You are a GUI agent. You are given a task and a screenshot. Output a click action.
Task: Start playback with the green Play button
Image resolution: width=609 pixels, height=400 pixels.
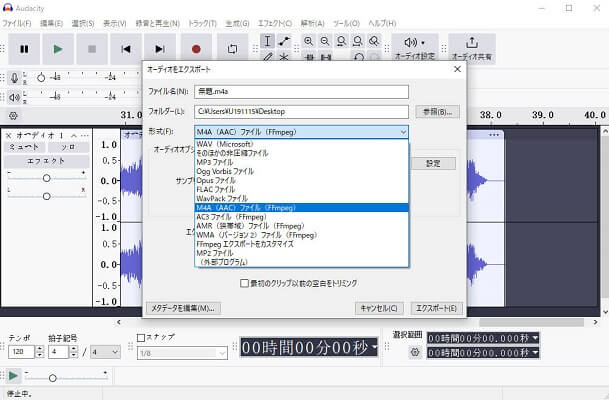point(58,49)
